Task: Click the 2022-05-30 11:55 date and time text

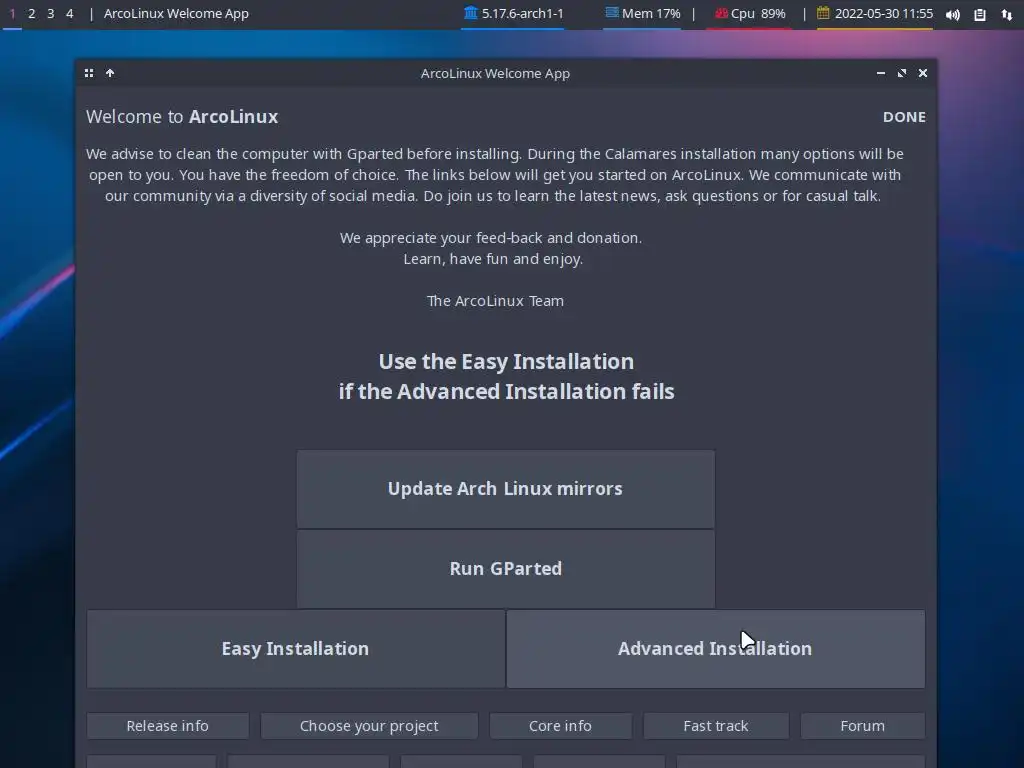Action: [884, 13]
